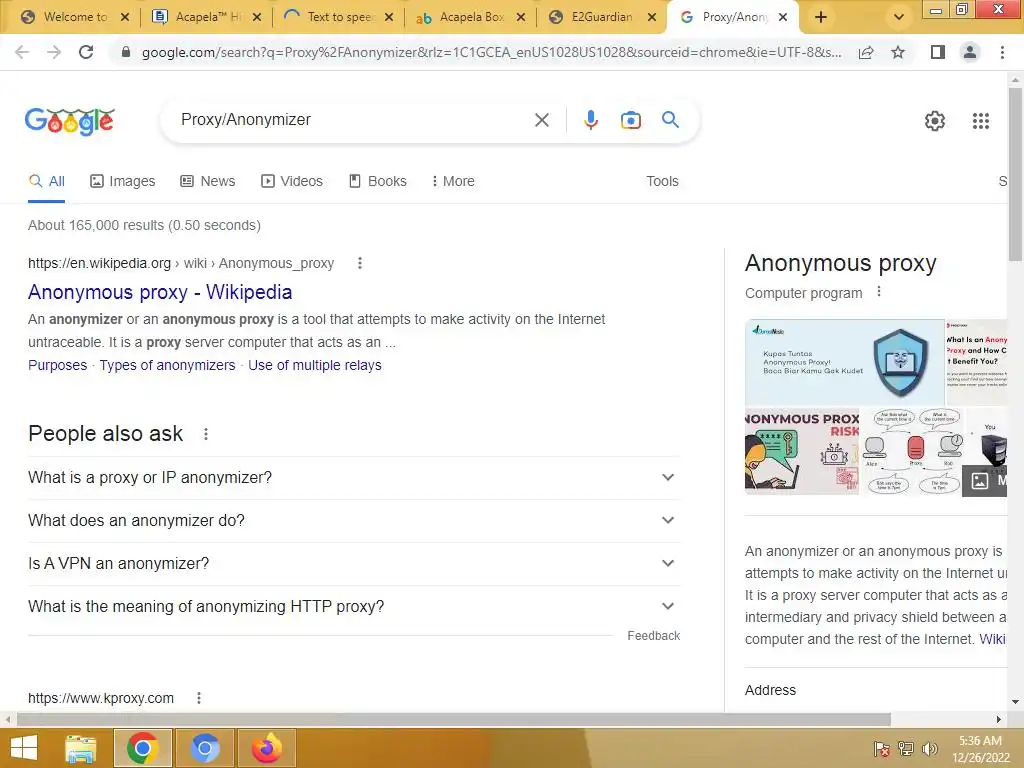Open the tab search dropdown arrow
1024x768 pixels.
coord(899,18)
